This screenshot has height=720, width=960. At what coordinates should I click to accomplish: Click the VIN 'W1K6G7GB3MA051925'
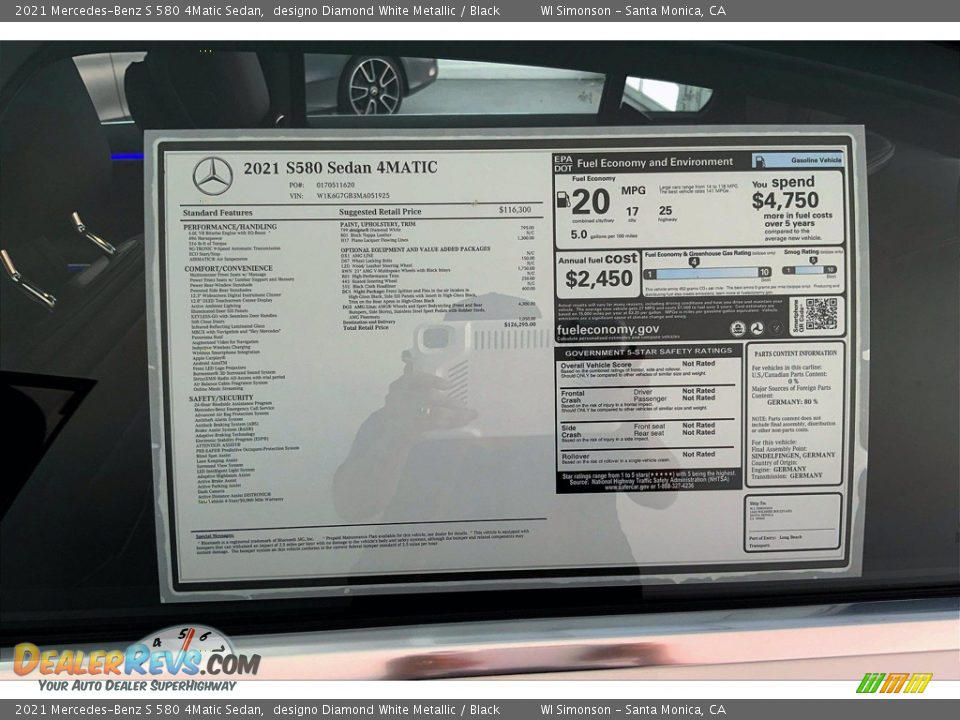(x=353, y=196)
